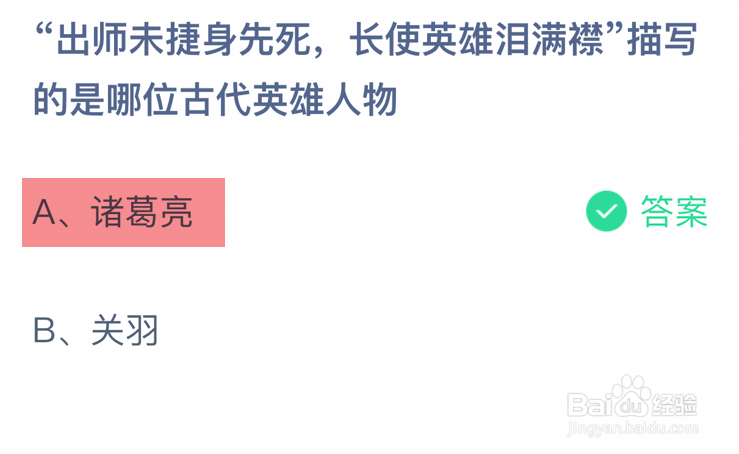Click the 经验 watermark characters
The width and height of the screenshot is (739, 454).
pyautogui.click(x=675, y=404)
